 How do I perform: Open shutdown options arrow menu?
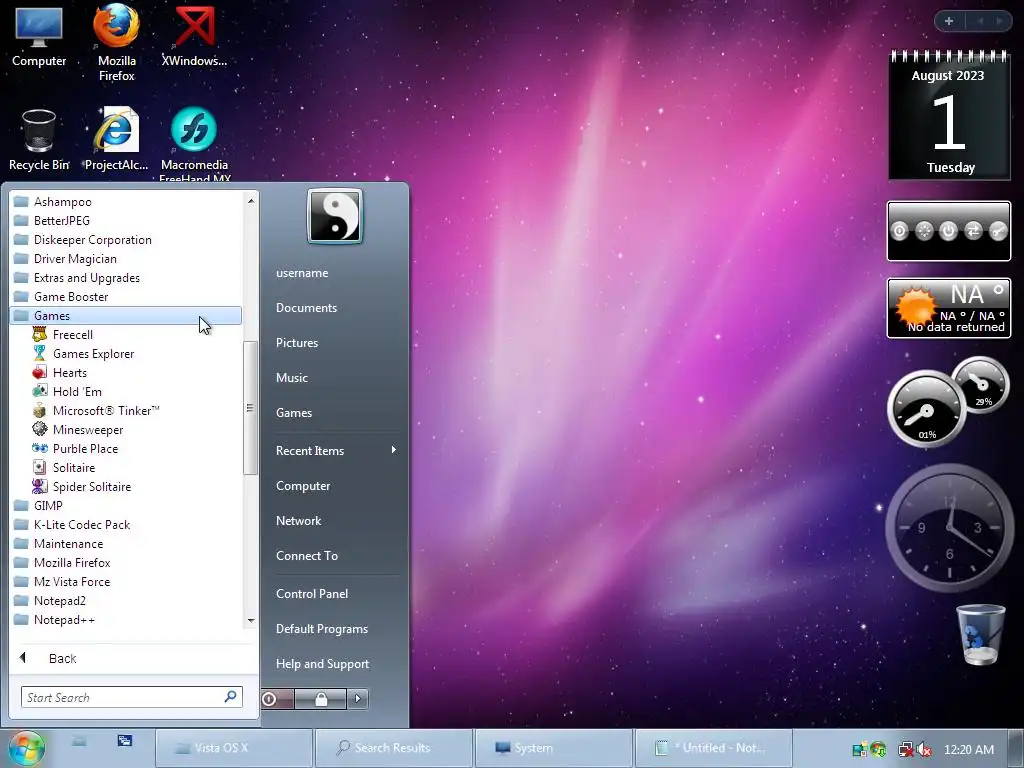pyautogui.click(x=358, y=699)
